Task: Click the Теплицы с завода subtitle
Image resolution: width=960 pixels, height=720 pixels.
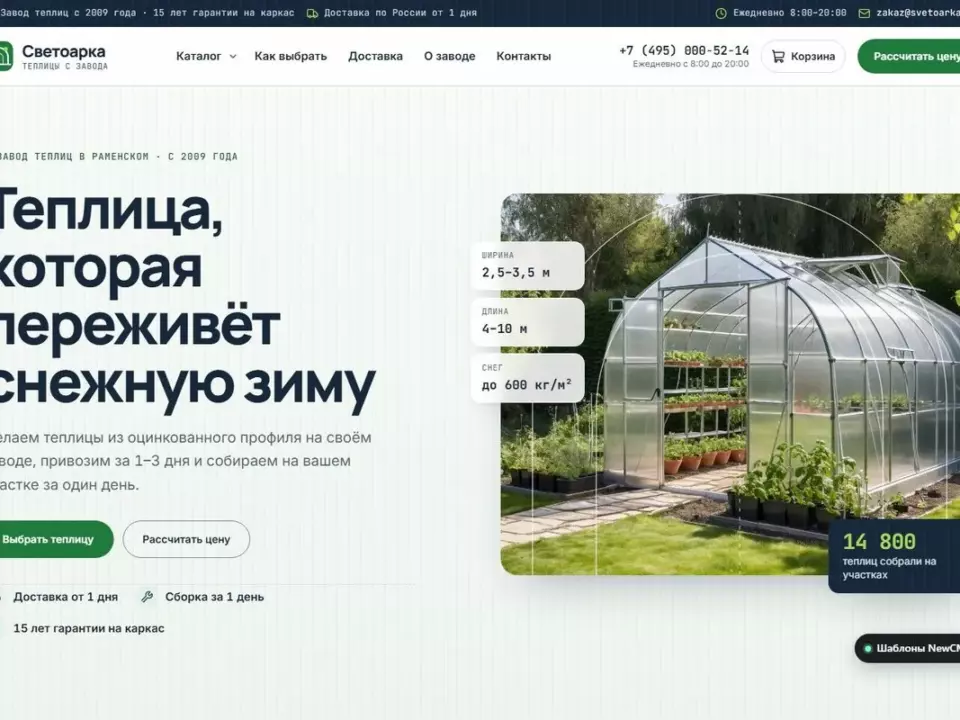Action: (65, 66)
